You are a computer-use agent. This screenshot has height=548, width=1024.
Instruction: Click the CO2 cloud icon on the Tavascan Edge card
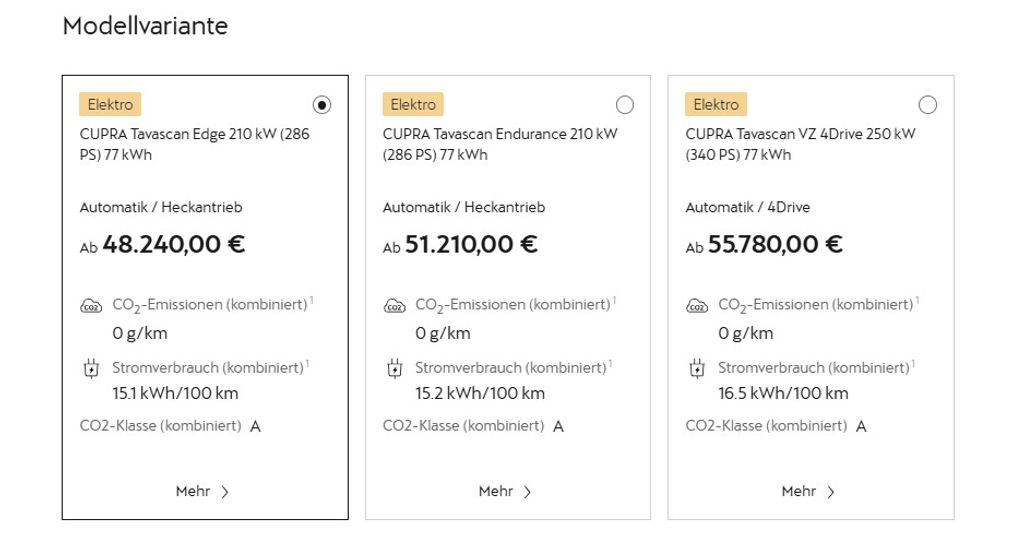[x=91, y=306]
